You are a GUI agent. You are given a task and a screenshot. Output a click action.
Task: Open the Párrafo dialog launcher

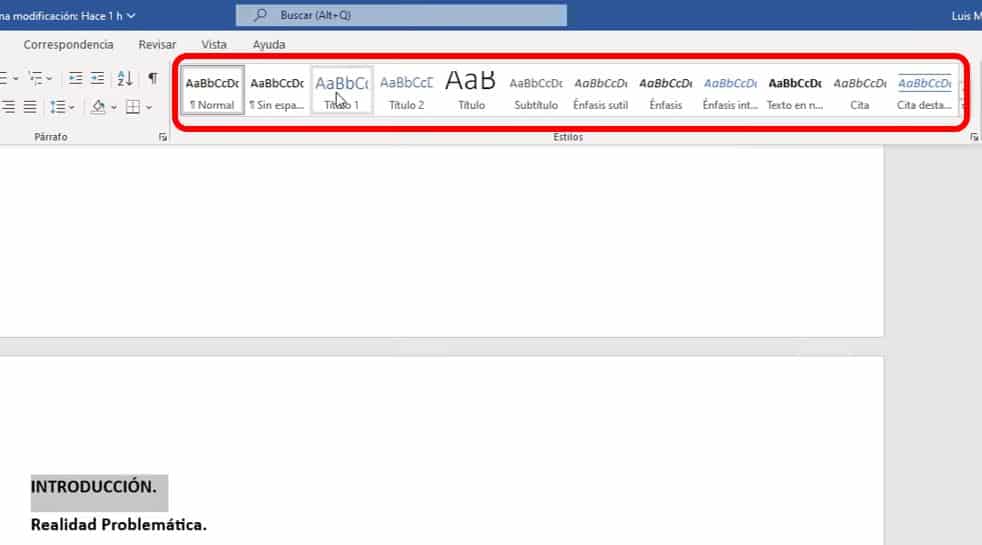163,138
